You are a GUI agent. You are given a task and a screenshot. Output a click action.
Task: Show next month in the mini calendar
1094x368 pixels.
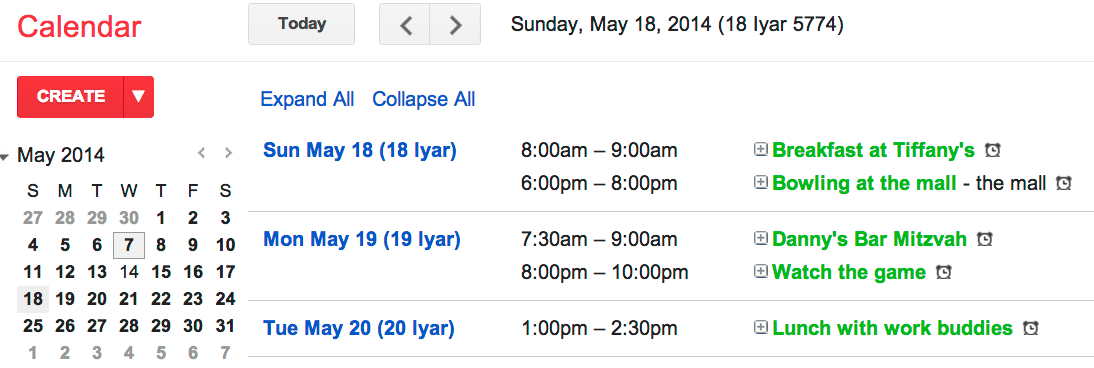(x=227, y=153)
